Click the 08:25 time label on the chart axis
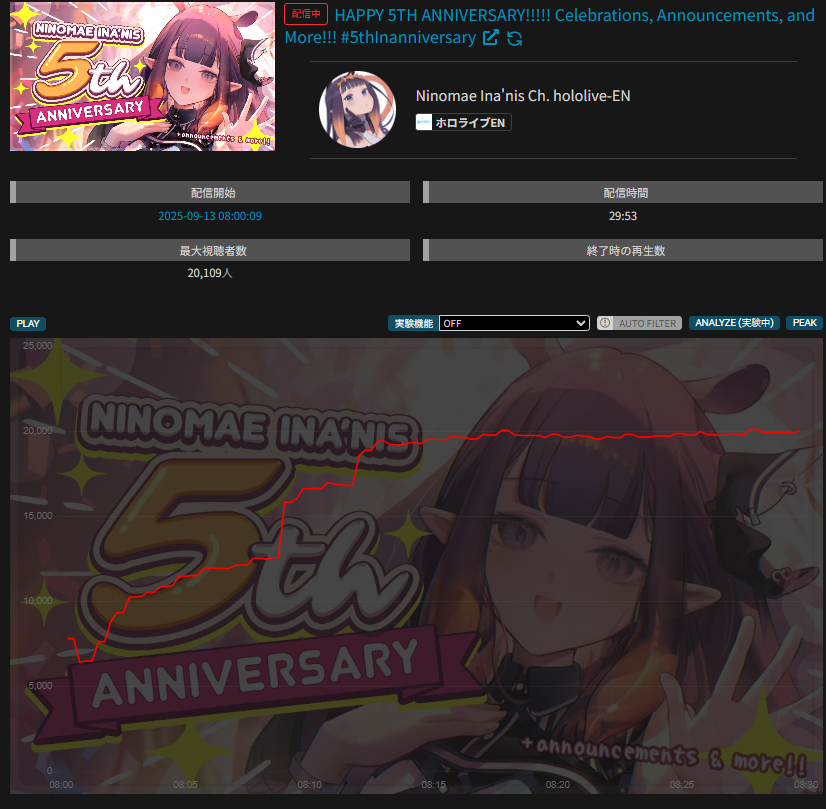This screenshot has height=809, width=826. click(682, 785)
